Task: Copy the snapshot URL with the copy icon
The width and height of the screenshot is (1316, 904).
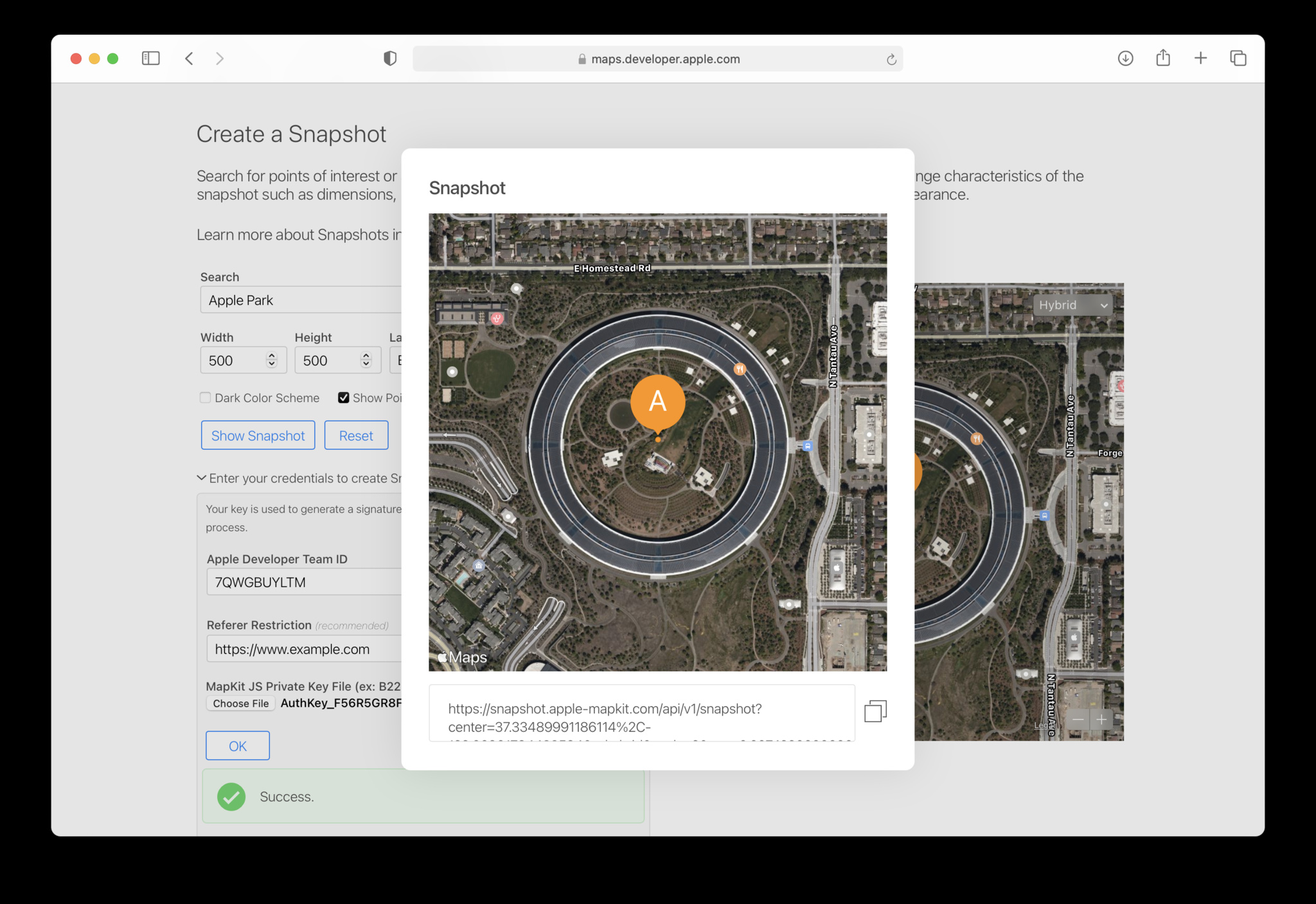Action: point(875,711)
